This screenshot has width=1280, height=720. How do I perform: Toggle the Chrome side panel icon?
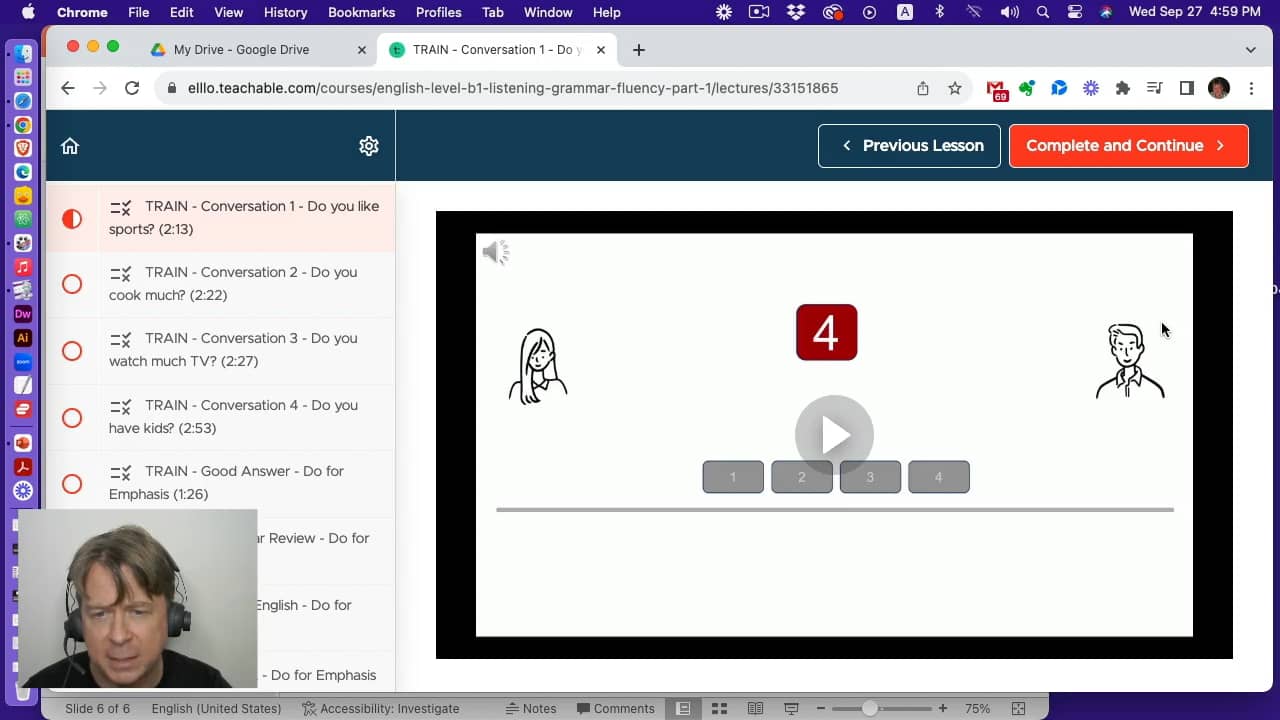coord(1187,88)
